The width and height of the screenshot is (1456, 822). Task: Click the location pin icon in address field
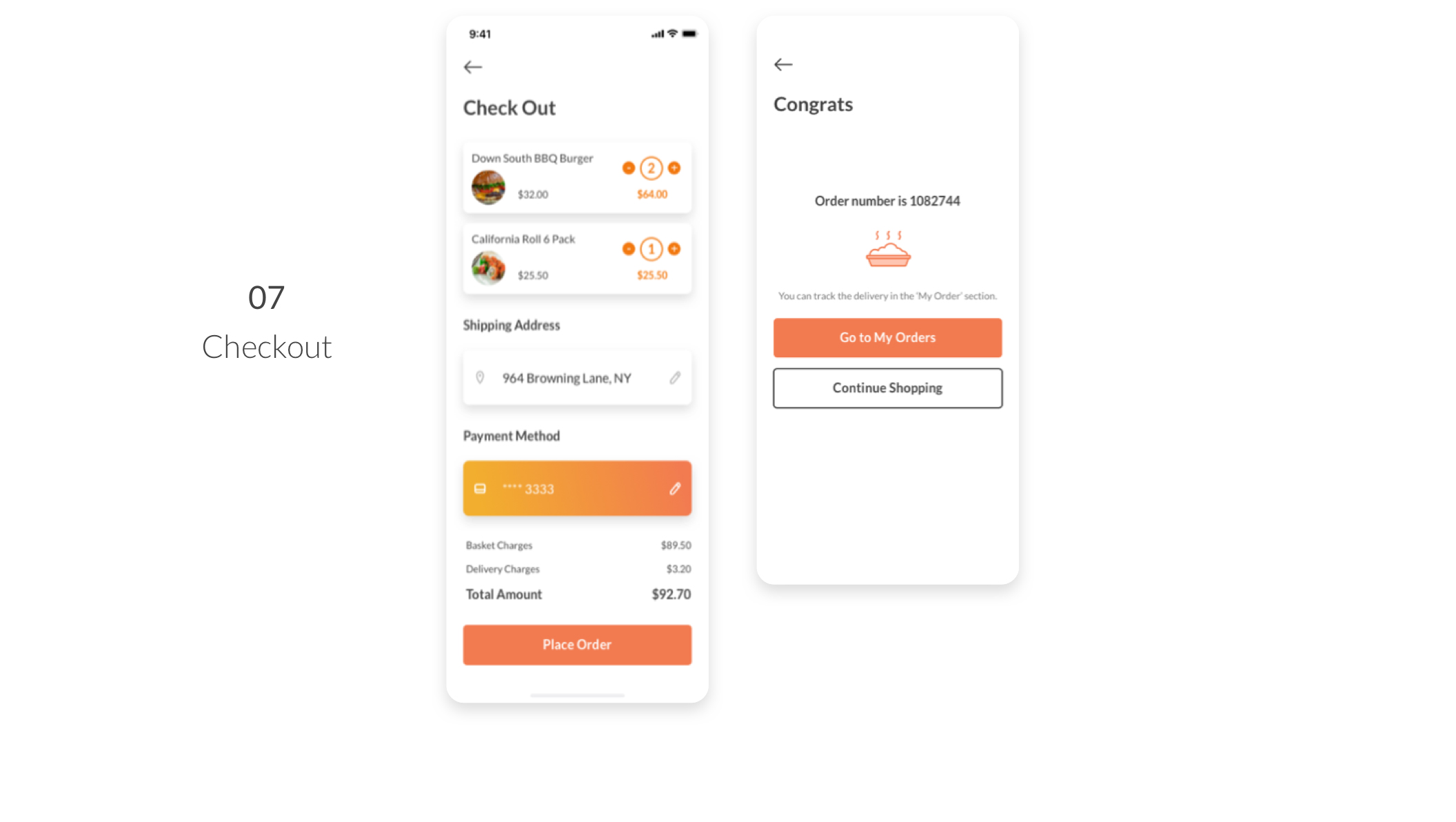click(x=480, y=377)
